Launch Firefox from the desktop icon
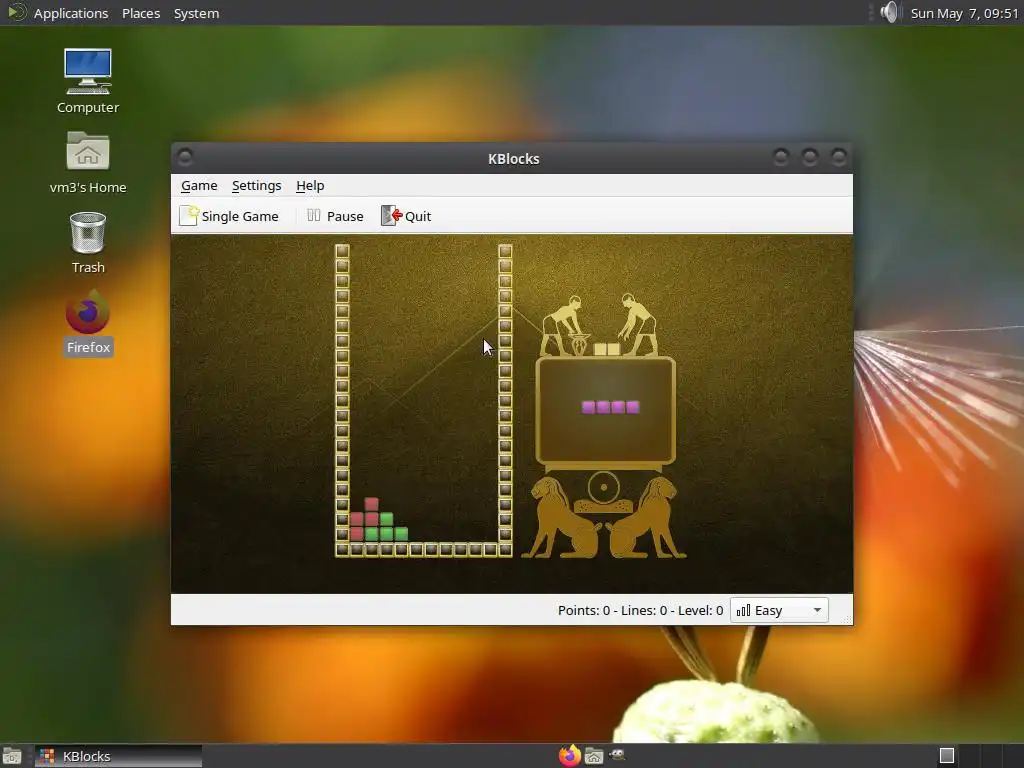The height and width of the screenshot is (768, 1024). 88,323
